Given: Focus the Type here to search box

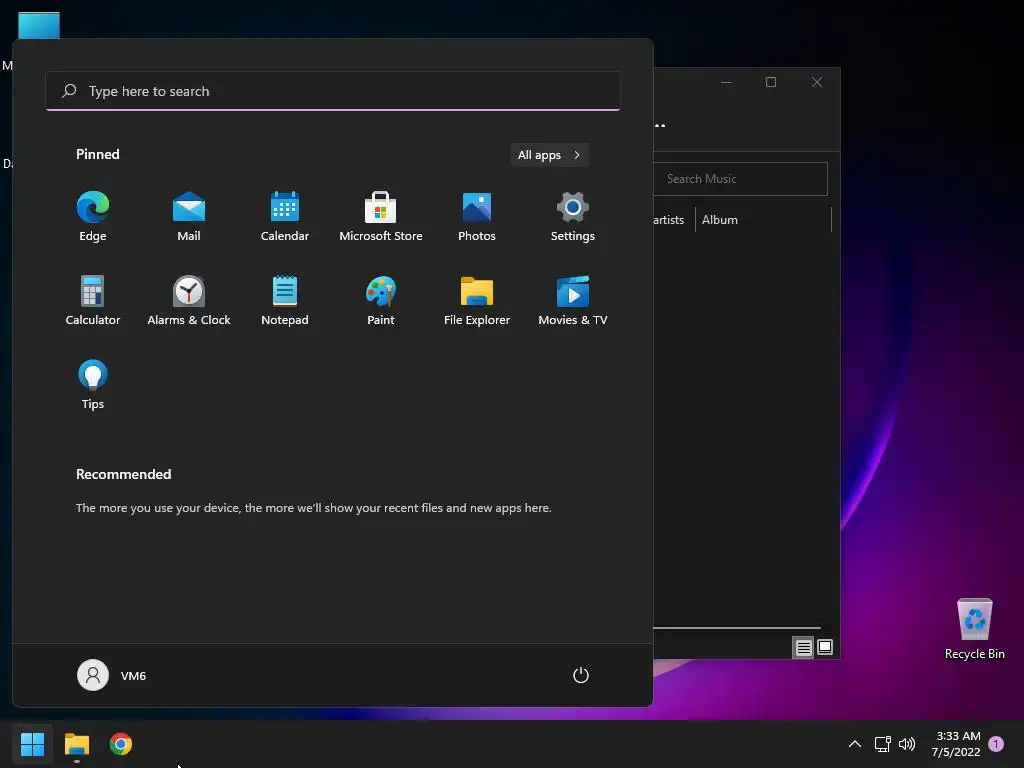Looking at the screenshot, I should click(332, 91).
